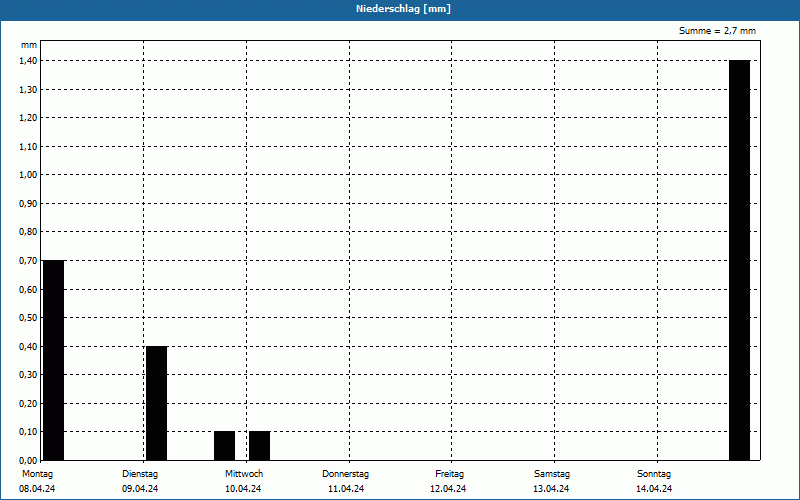800x500 pixels.
Task: Click the 0,70 y-axis value
Action: (29, 261)
